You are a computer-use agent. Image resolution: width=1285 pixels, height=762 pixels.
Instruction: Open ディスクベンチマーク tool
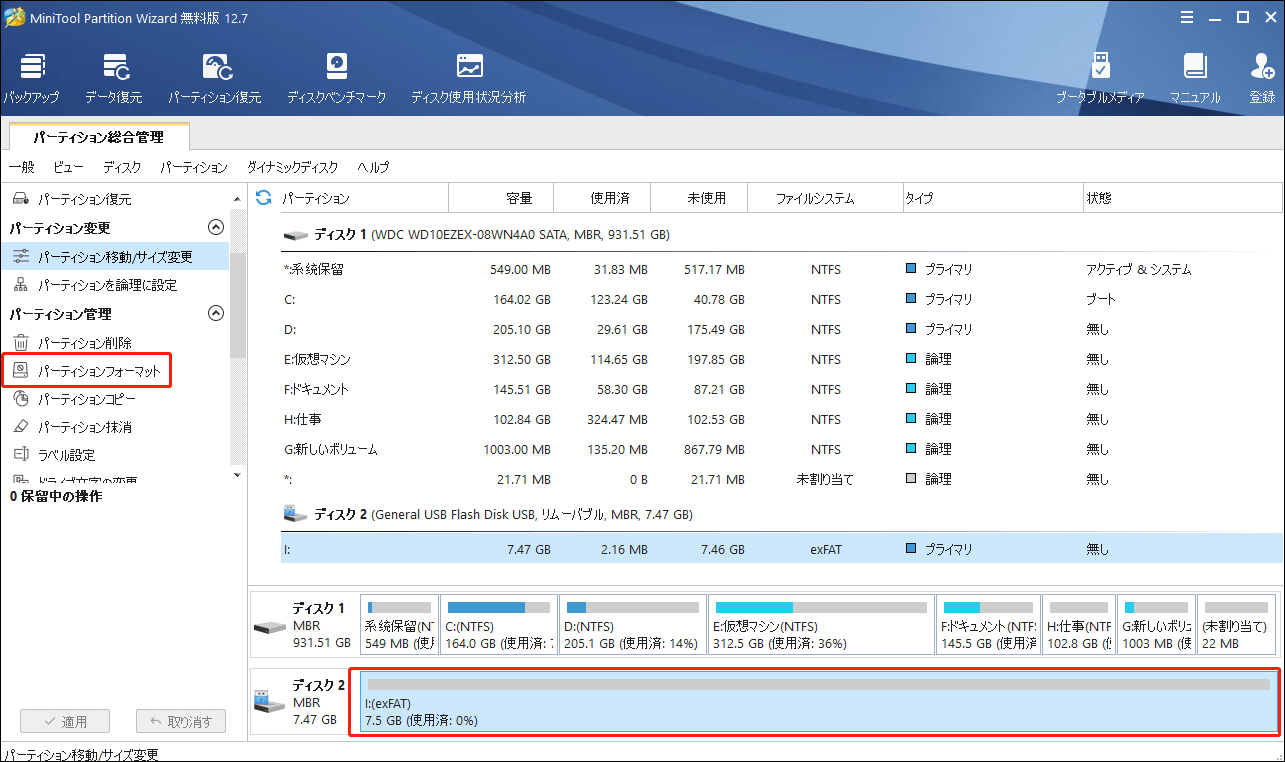336,78
